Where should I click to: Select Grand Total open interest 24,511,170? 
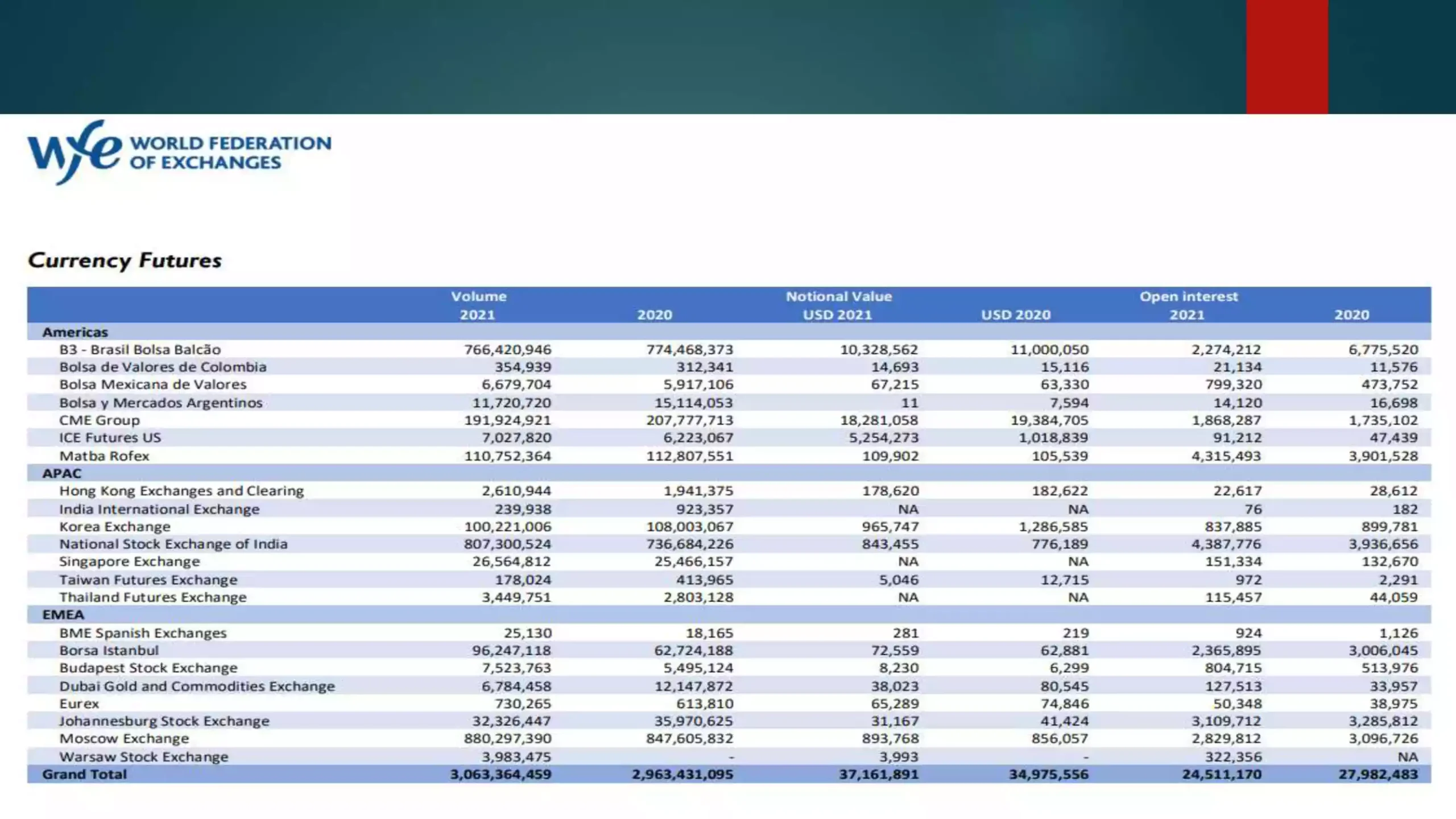click(x=1222, y=775)
